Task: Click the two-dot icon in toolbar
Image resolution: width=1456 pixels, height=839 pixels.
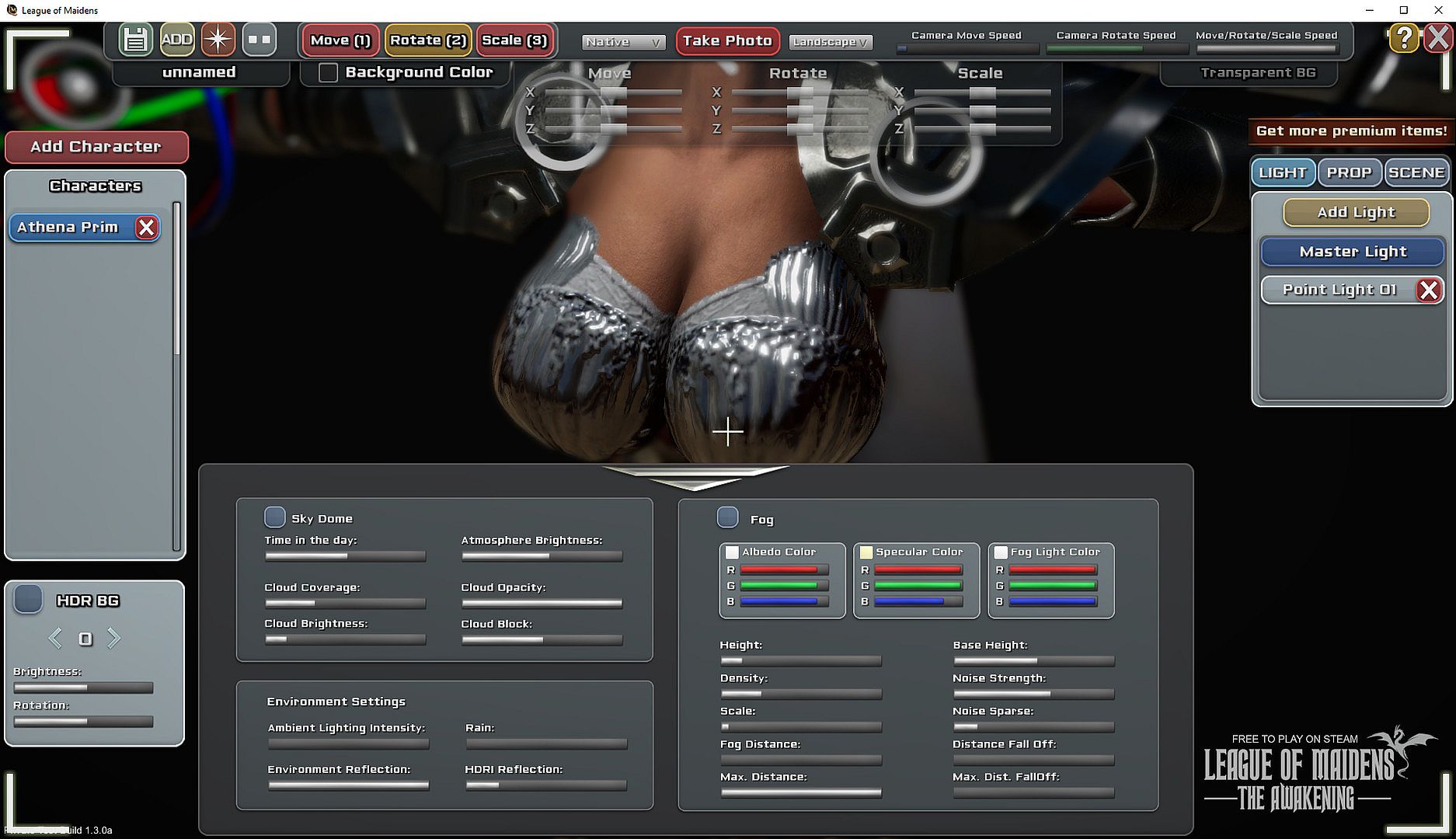Action: tap(260, 40)
